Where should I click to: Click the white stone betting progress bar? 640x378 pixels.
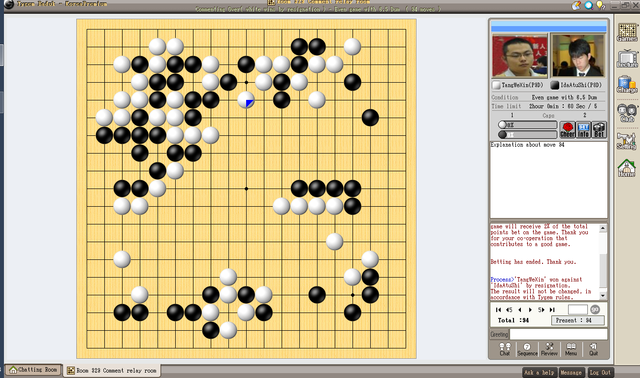tap(527, 125)
